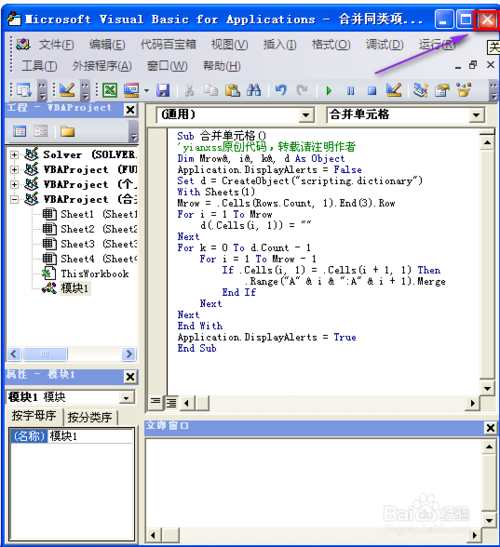This screenshot has height=547, width=500.
Task: Open the 编辑(E) menu
Action: point(107,45)
